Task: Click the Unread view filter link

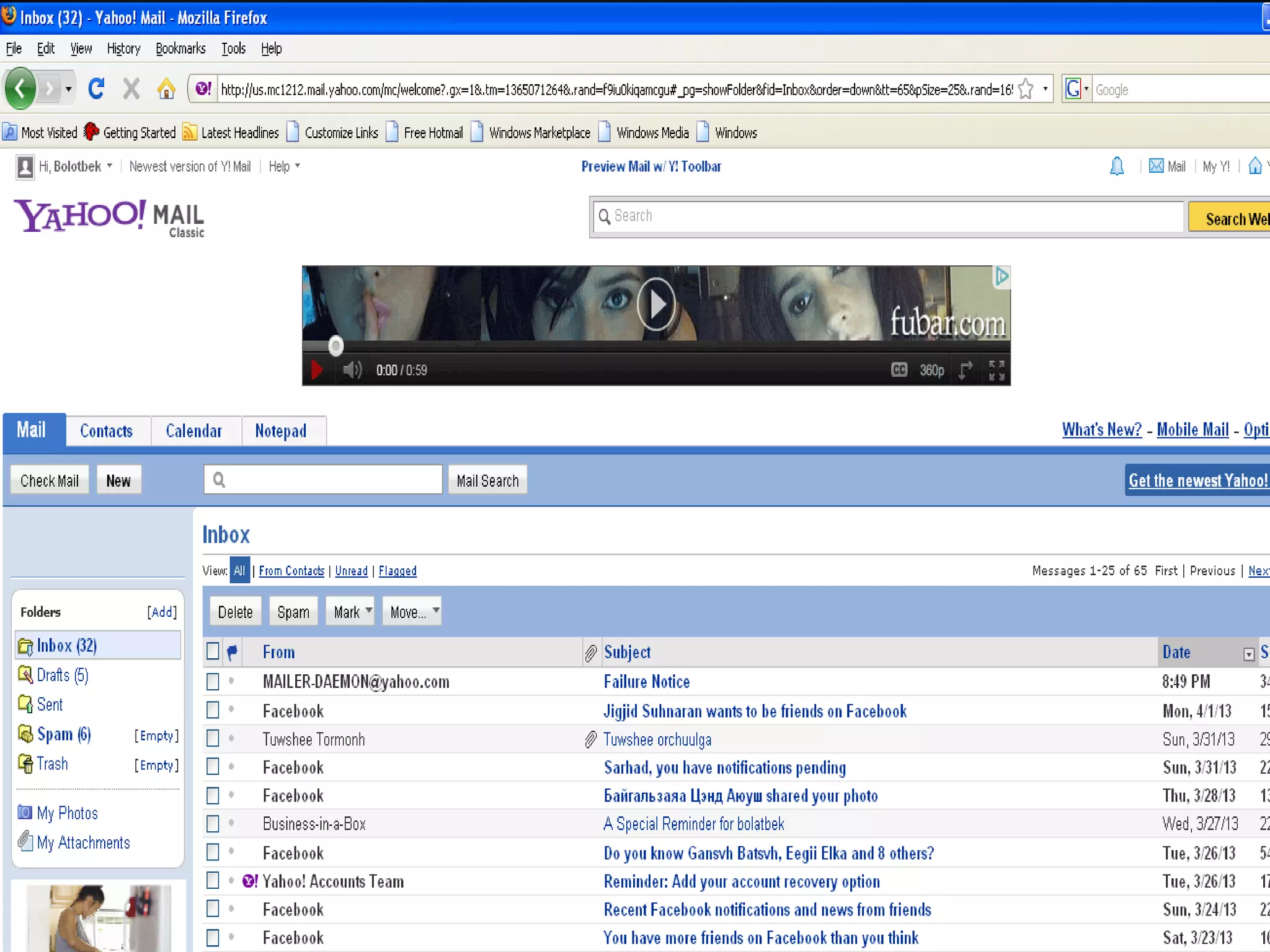Action: (x=351, y=571)
